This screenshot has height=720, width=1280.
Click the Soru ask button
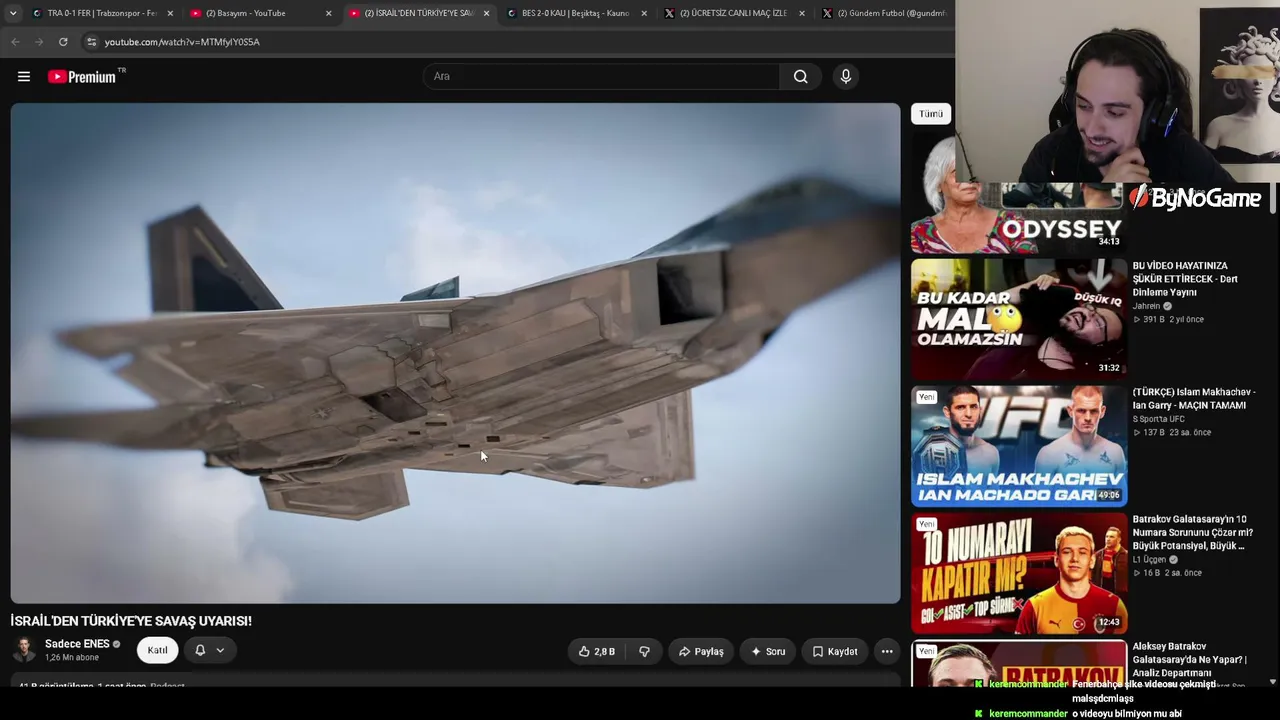(x=768, y=651)
